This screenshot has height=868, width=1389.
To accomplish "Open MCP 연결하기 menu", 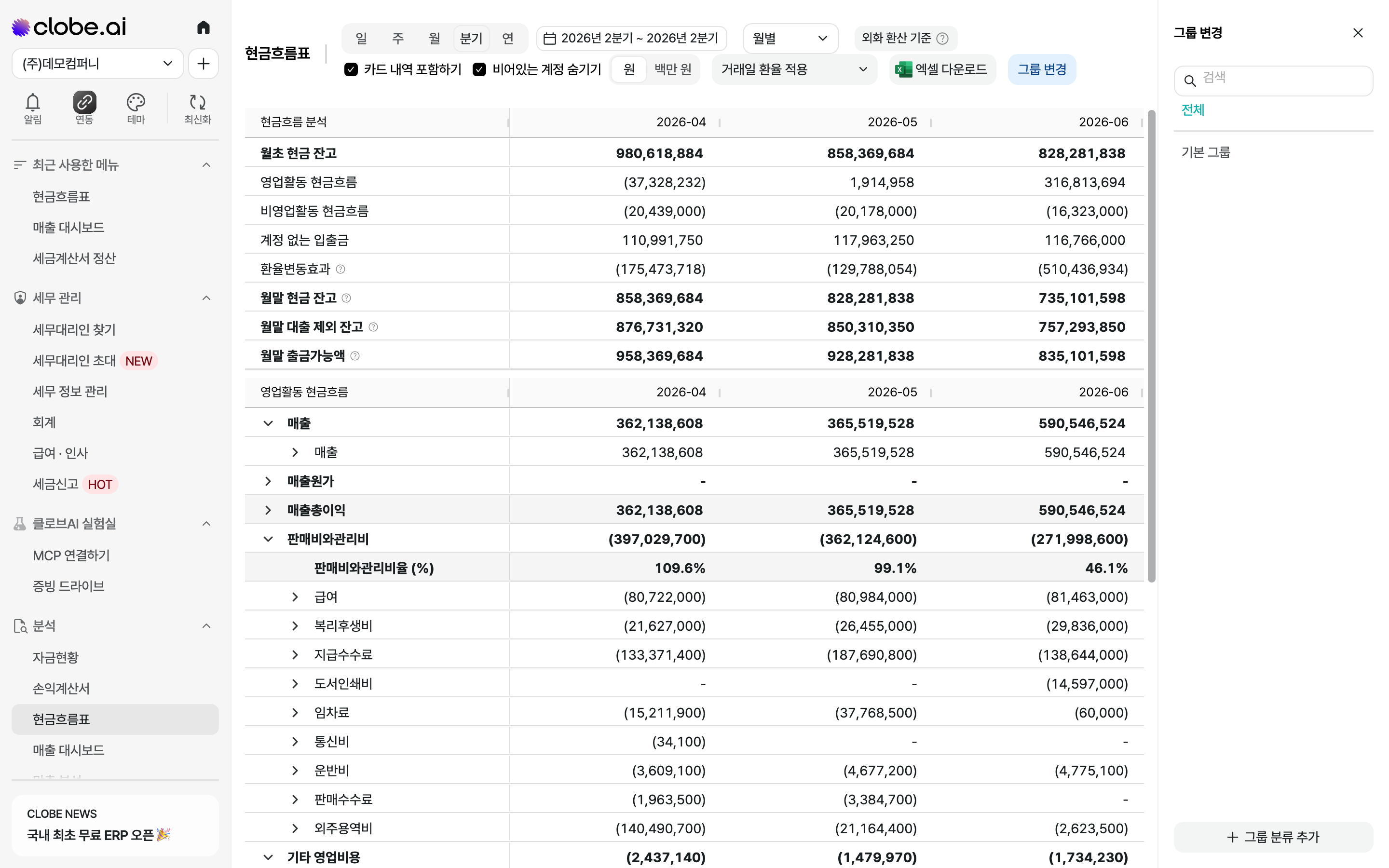I will coord(71,555).
